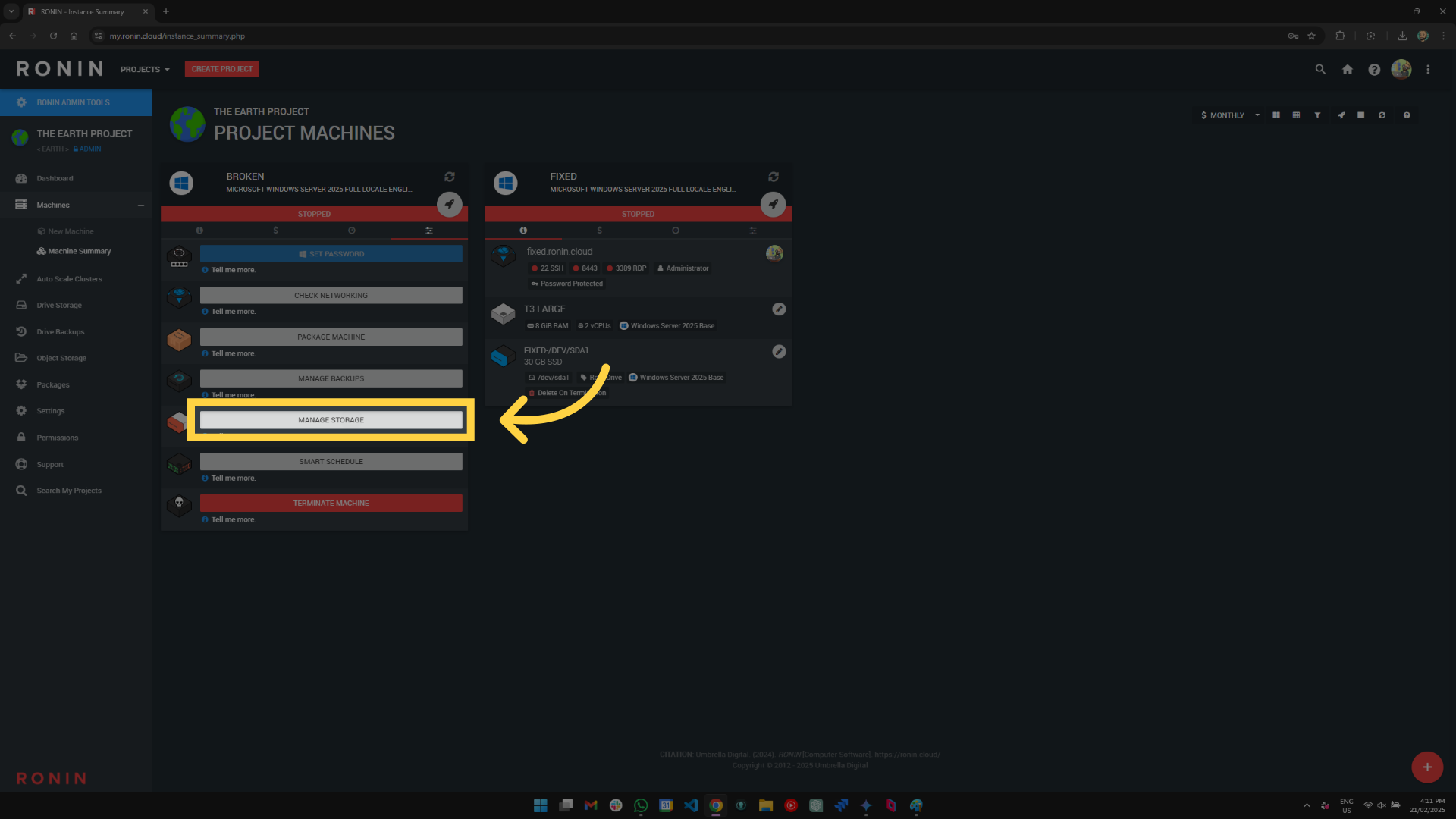The image size is (1456, 819).
Task: Open Settings in the sidebar
Action: (x=51, y=411)
